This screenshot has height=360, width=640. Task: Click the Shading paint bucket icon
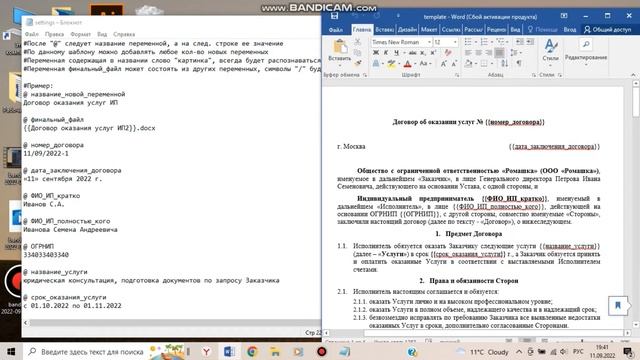point(469,63)
